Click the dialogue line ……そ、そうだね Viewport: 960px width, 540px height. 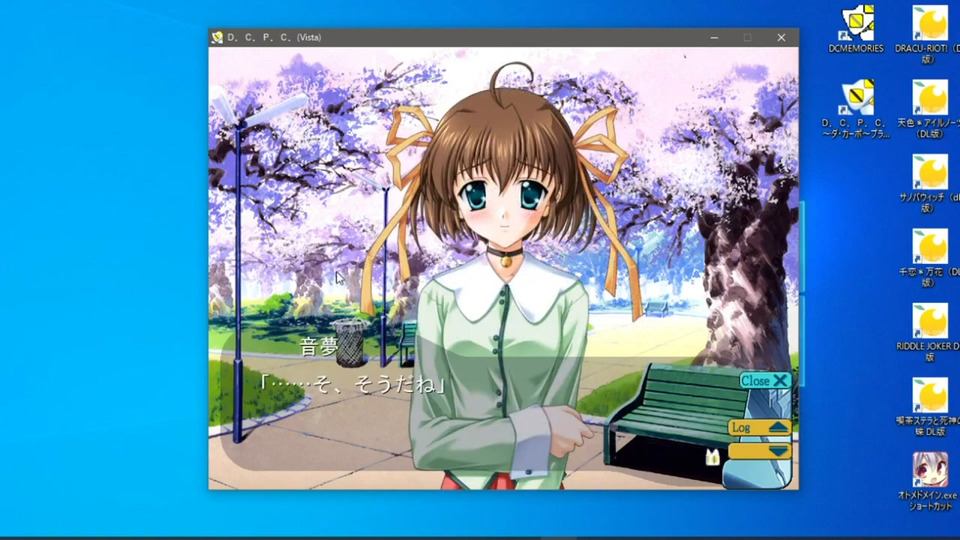coord(353,384)
